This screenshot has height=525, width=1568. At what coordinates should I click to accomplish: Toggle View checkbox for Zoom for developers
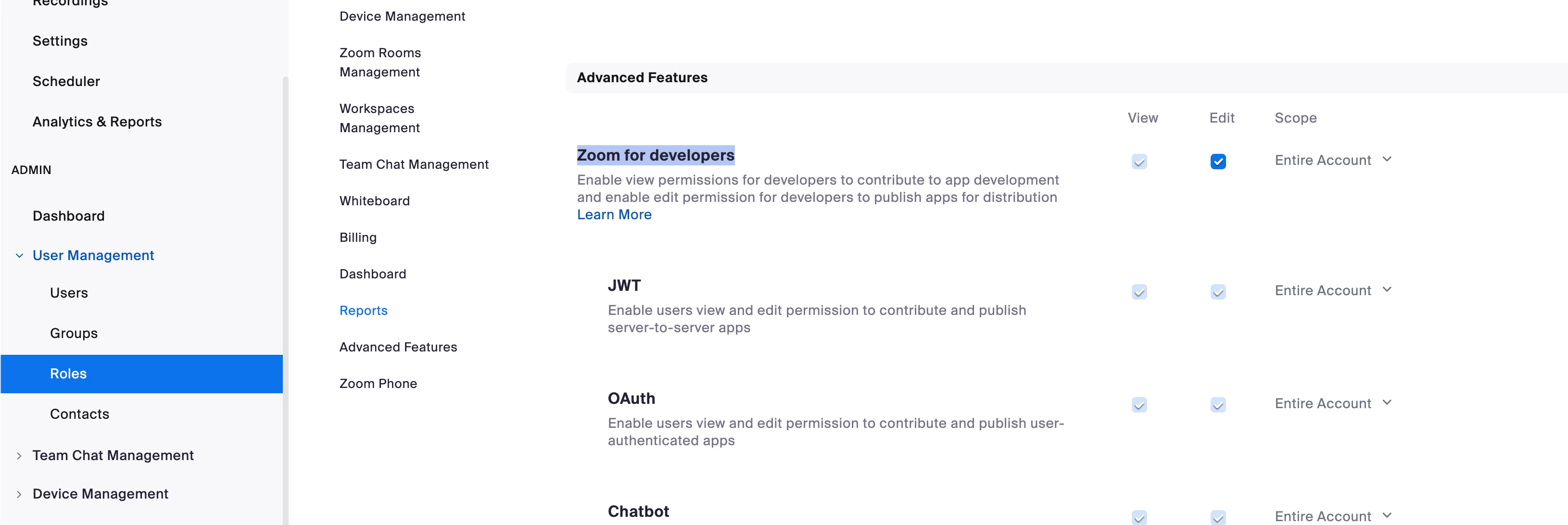pos(1139,161)
